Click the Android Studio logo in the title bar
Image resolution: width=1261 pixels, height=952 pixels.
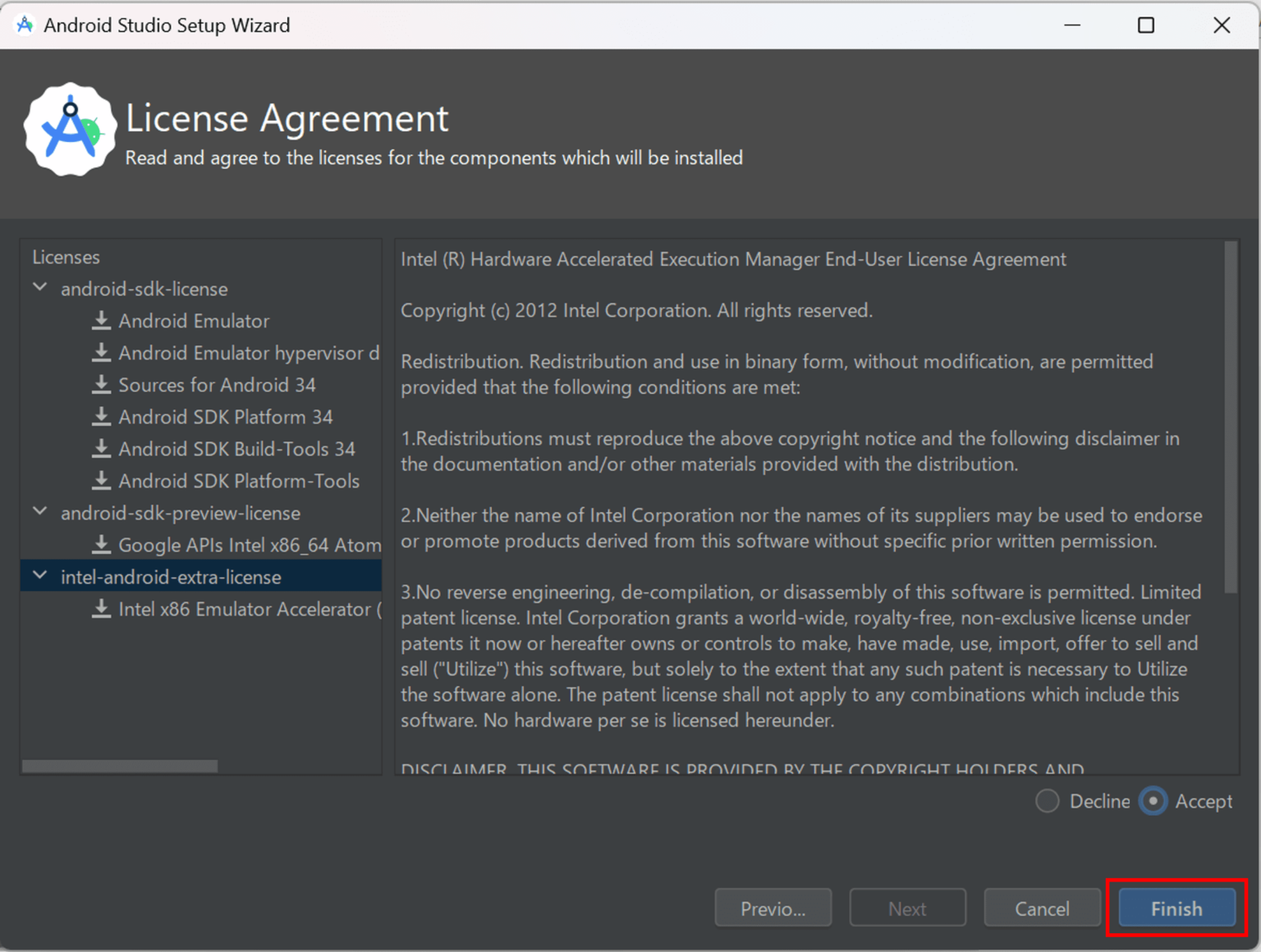coord(25,25)
